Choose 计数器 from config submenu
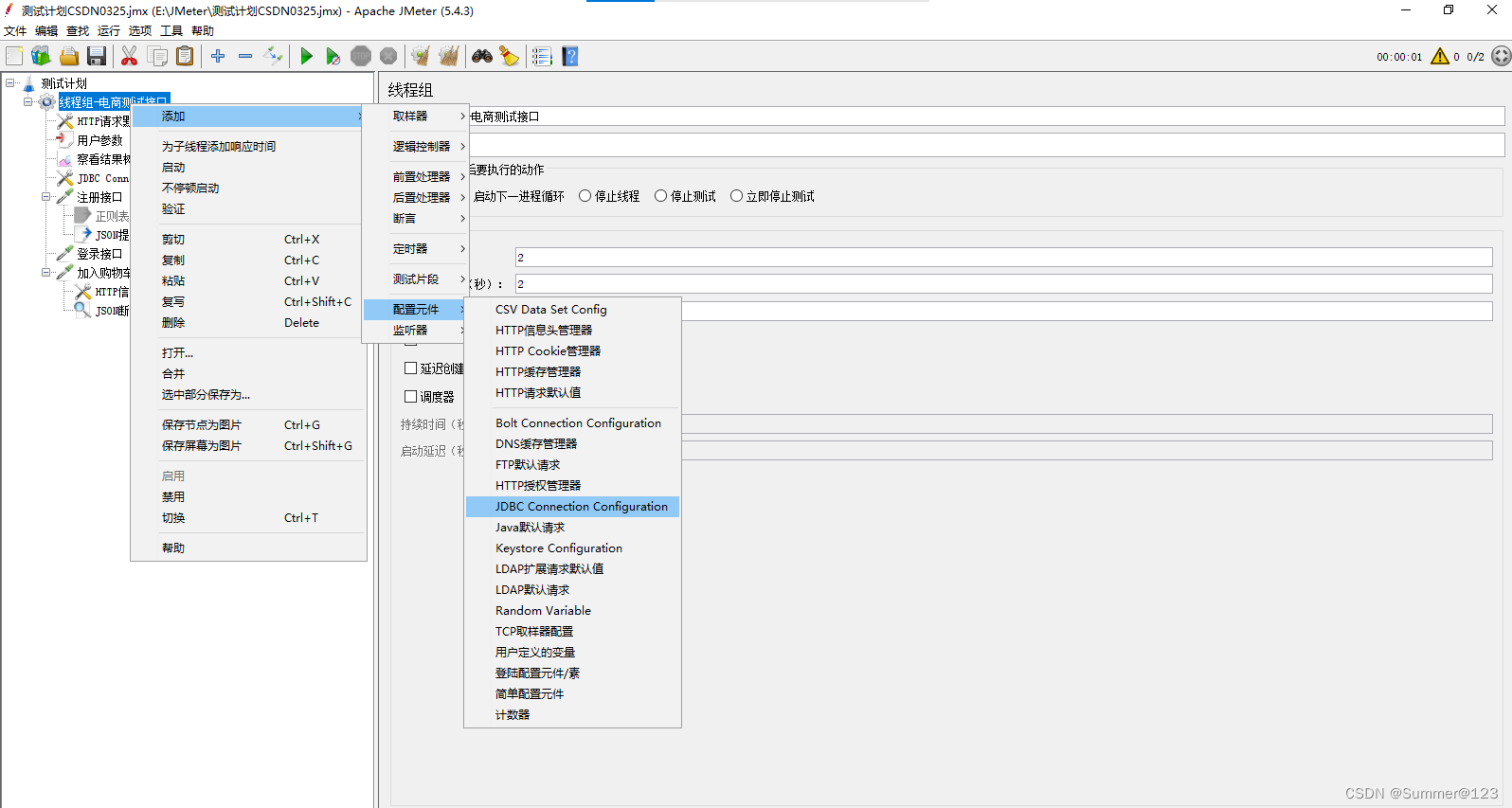This screenshot has height=808, width=1512. tap(572, 715)
